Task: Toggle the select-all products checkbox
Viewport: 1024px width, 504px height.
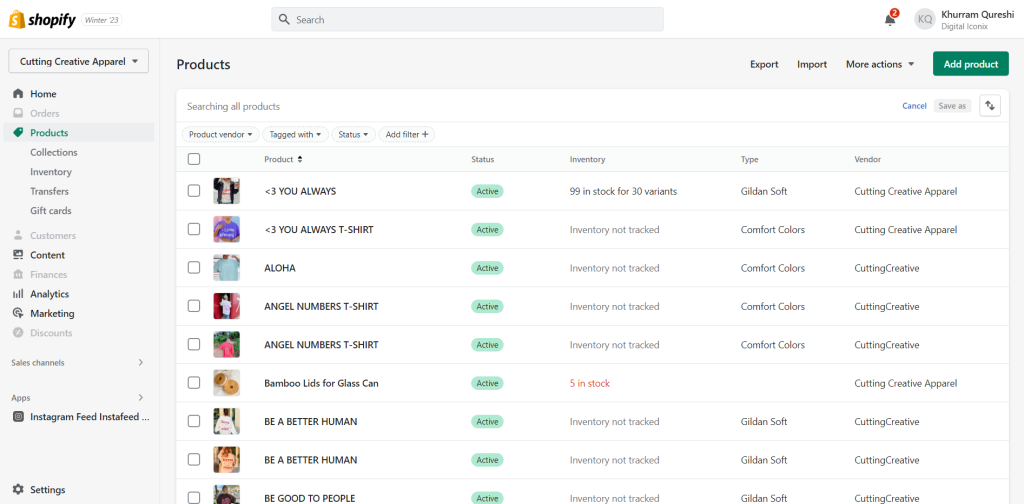Action: (194, 159)
